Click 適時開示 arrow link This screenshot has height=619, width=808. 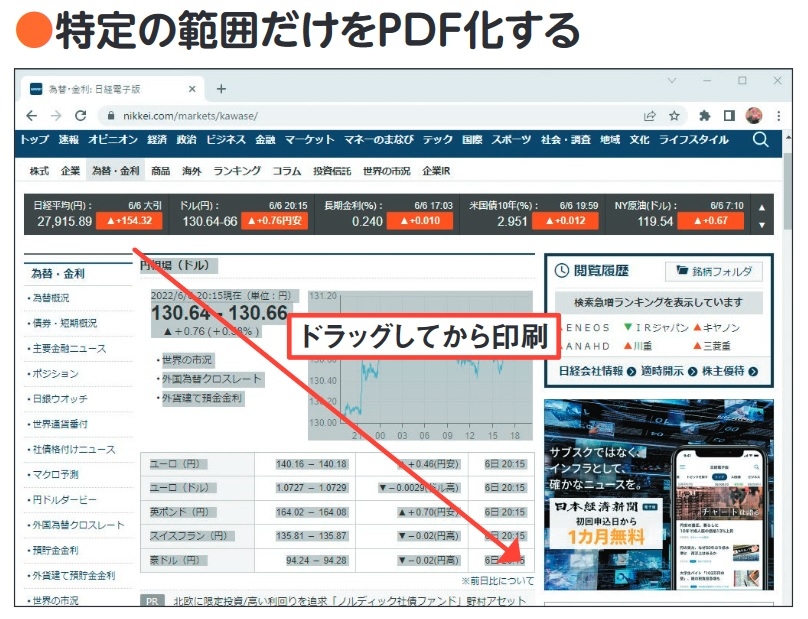coord(669,372)
